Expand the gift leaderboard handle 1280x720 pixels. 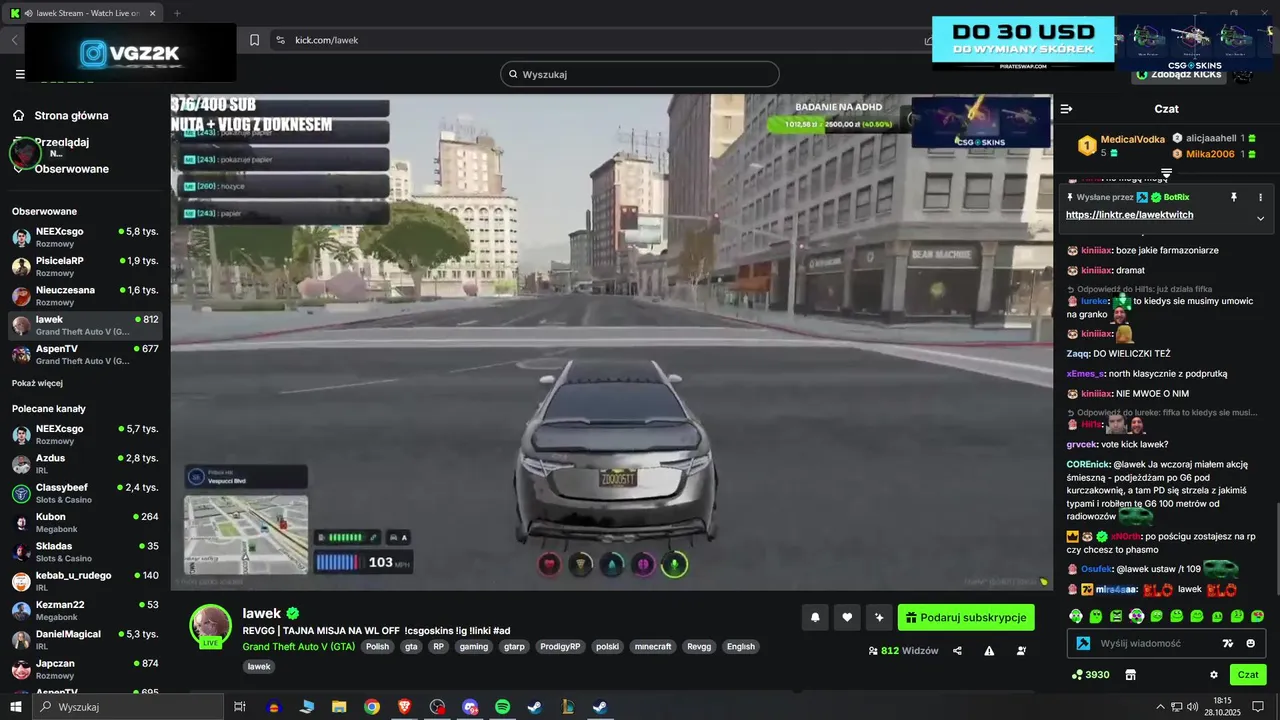point(1166,173)
